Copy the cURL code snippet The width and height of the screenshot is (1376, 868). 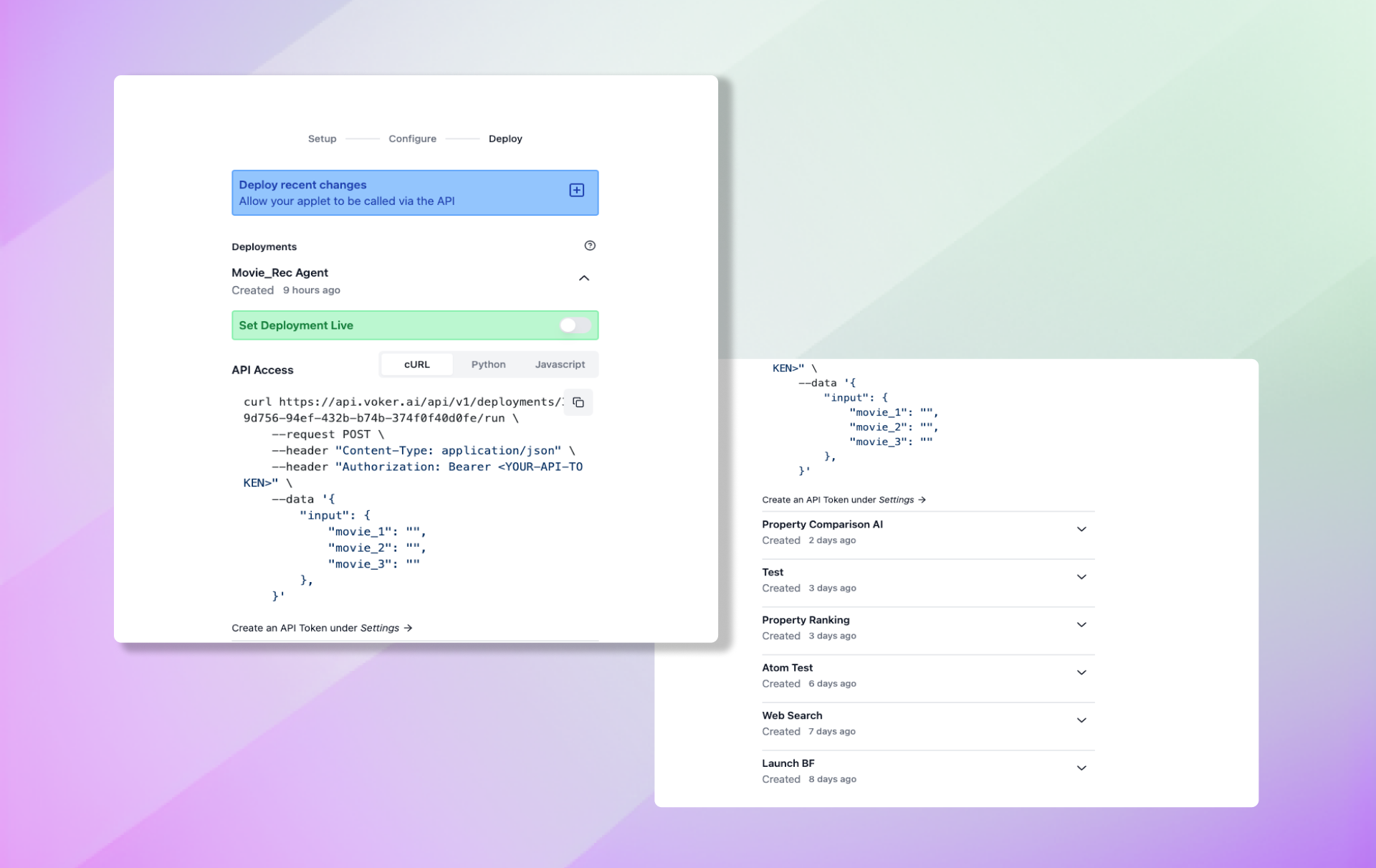pos(578,402)
